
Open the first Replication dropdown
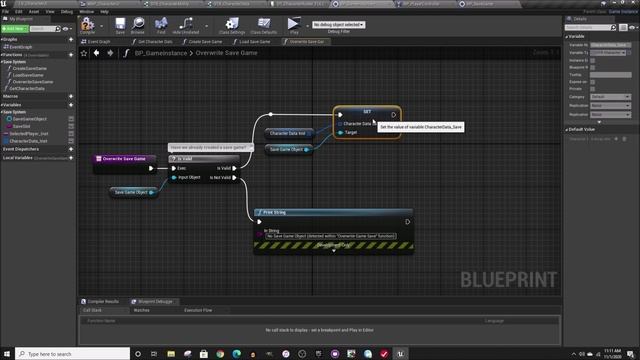click(x=611, y=106)
